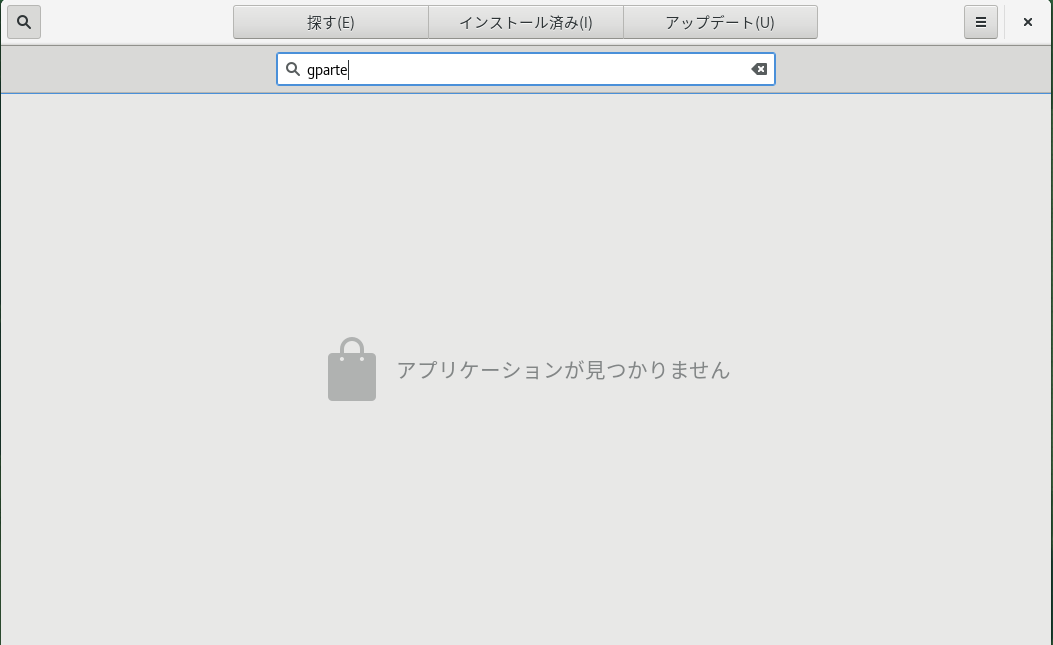Click the magnifier icon inside search field
The width and height of the screenshot is (1053, 645).
pos(293,69)
